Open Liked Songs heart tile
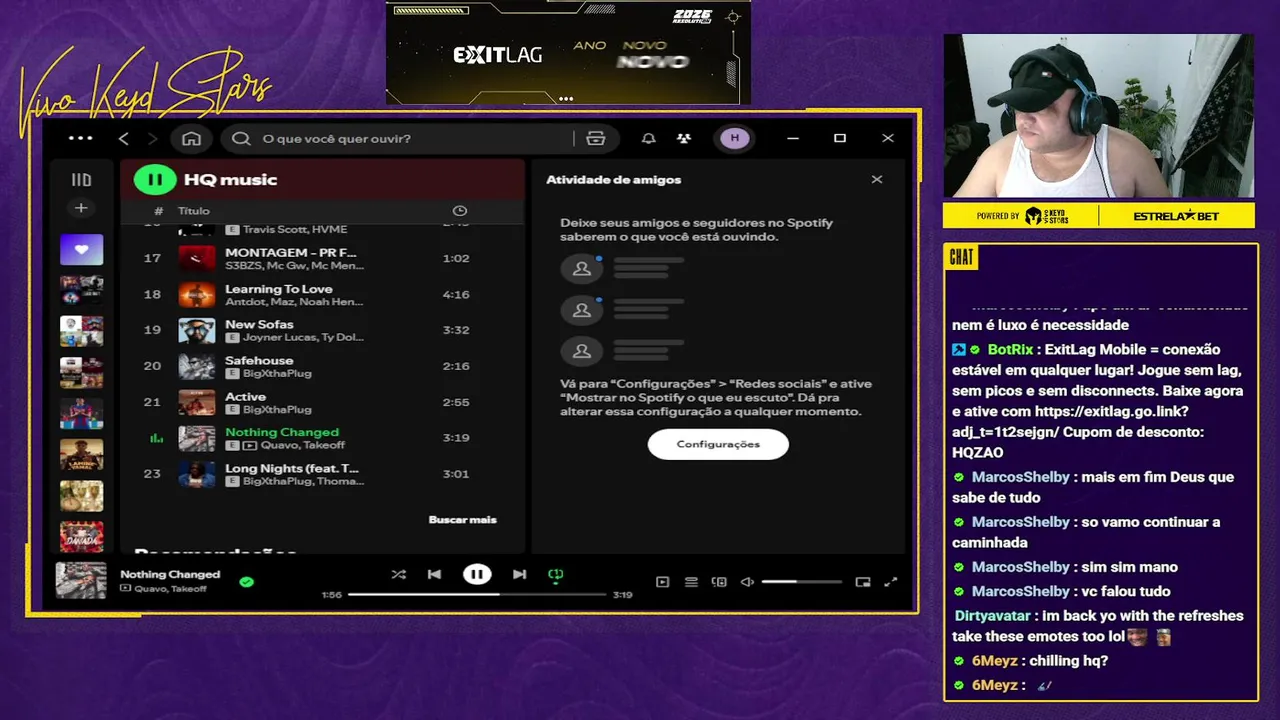This screenshot has height=720, width=1280. (82, 249)
